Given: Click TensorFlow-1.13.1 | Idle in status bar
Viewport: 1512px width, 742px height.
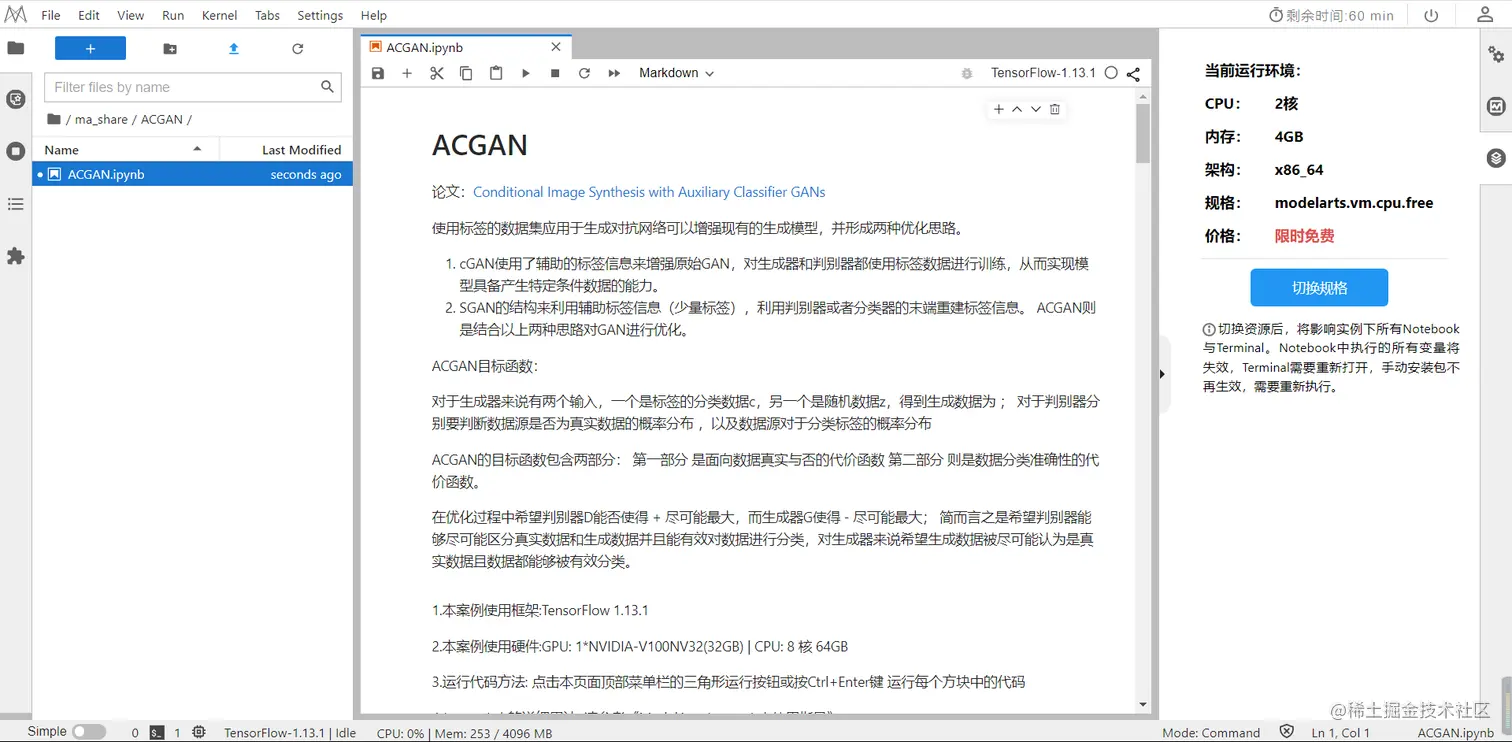Looking at the screenshot, I should pos(290,733).
